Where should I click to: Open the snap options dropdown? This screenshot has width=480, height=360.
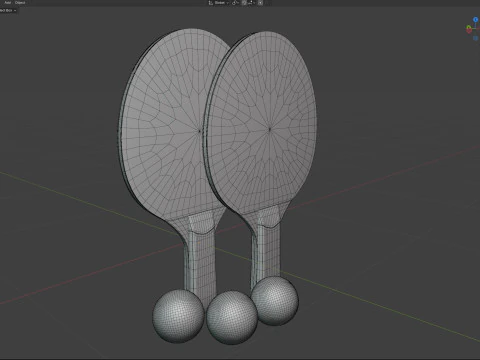[x=252, y=3]
